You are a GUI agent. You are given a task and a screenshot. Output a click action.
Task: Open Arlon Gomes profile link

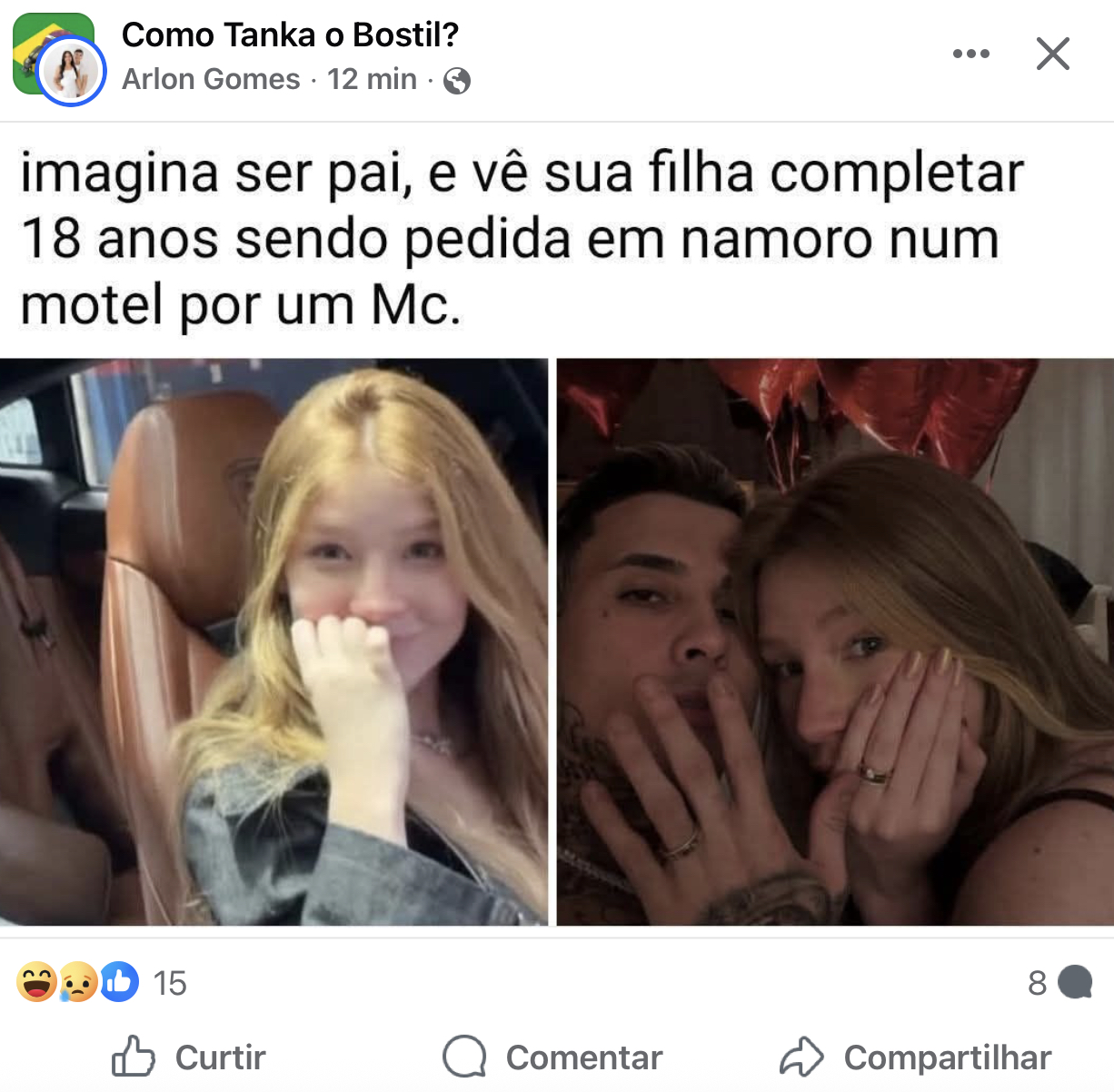[x=211, y=79]
